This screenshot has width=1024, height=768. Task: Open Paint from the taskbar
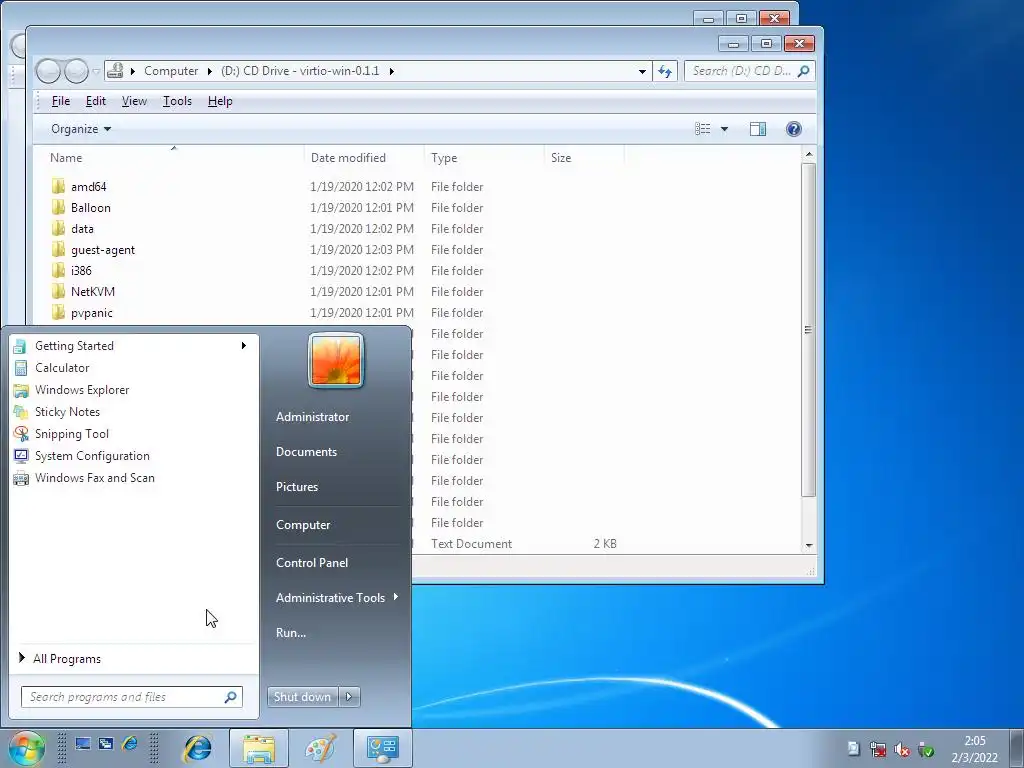point(321,748)
